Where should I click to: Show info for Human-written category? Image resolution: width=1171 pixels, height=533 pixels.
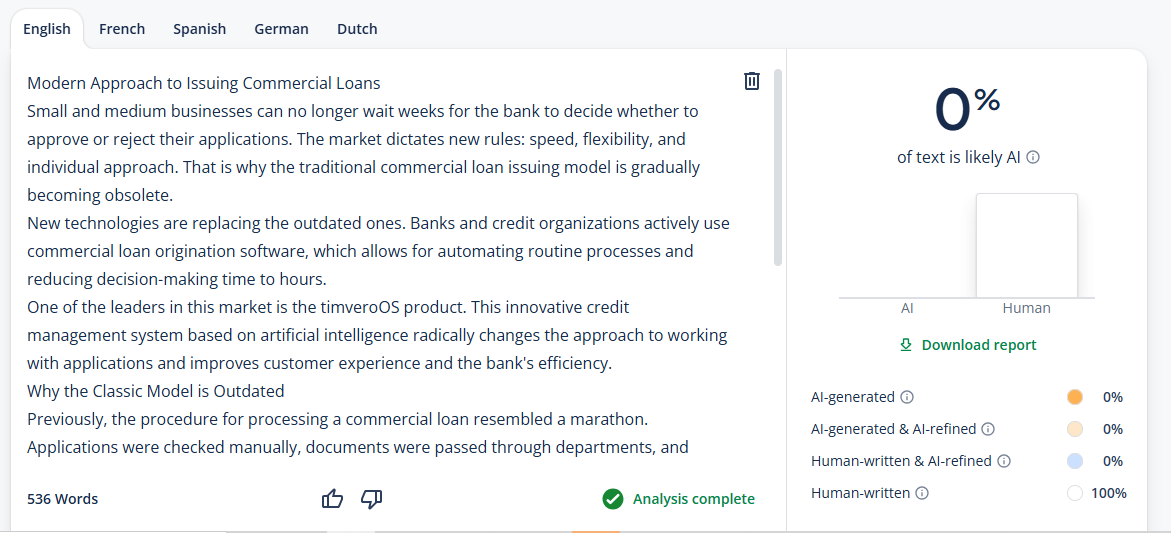922,493
